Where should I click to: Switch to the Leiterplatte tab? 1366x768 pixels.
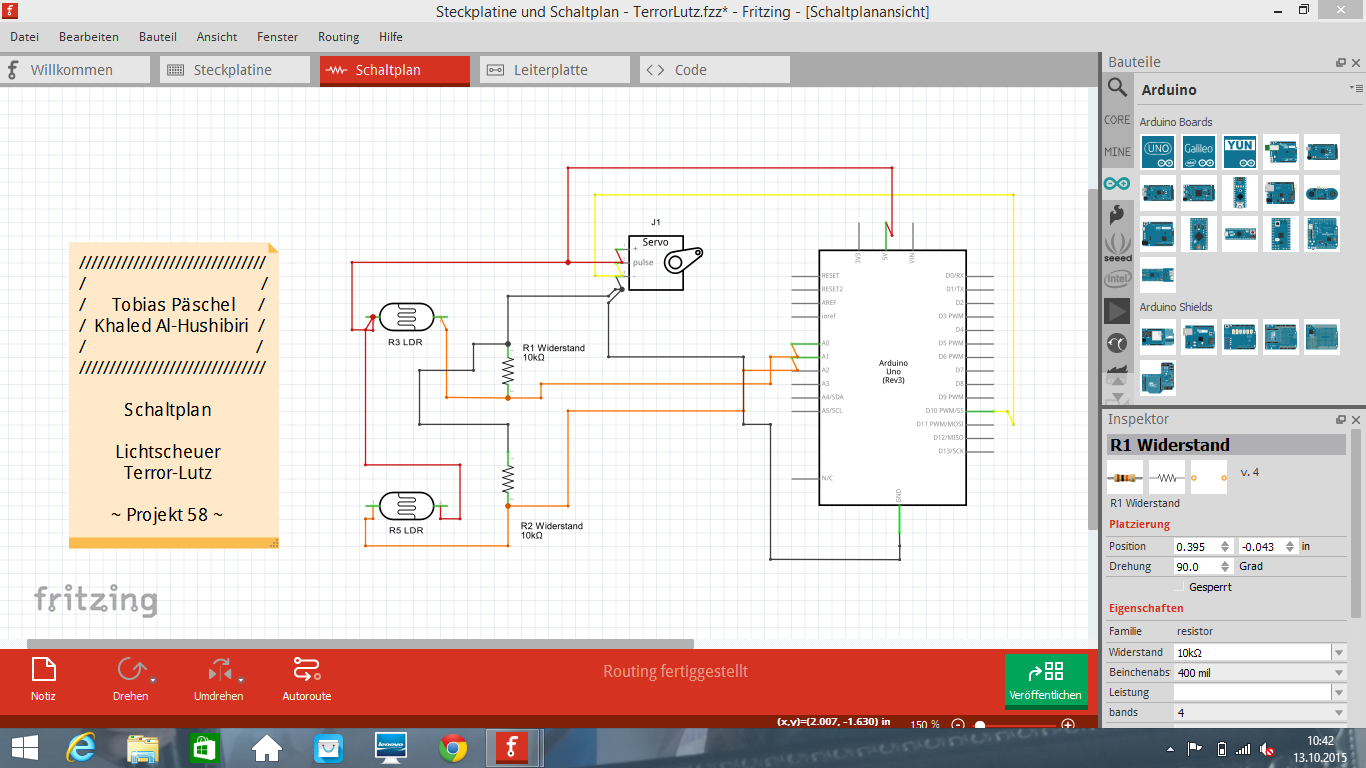click(x=550, y=70)
